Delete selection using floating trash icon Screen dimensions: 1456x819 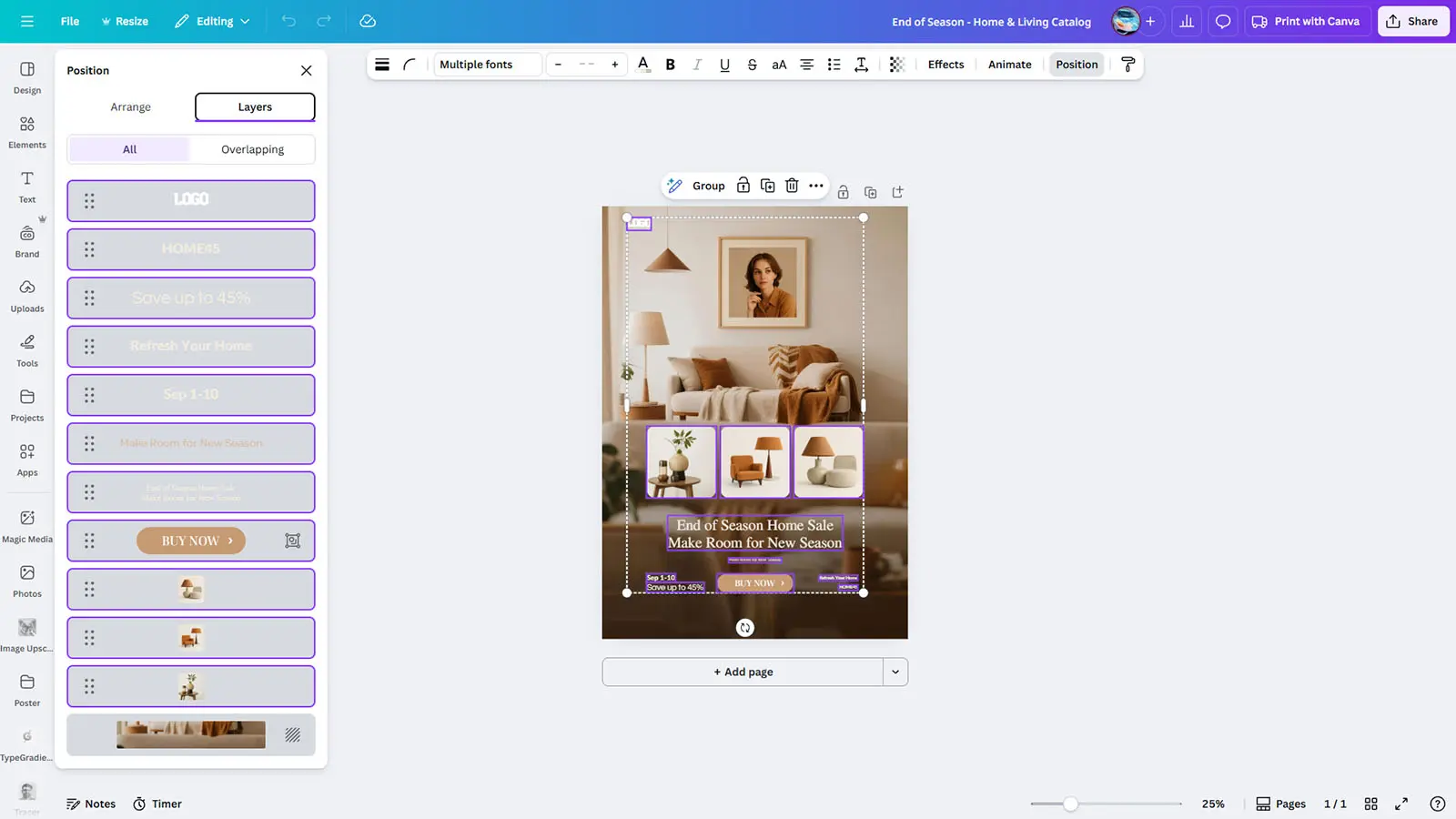792,186
